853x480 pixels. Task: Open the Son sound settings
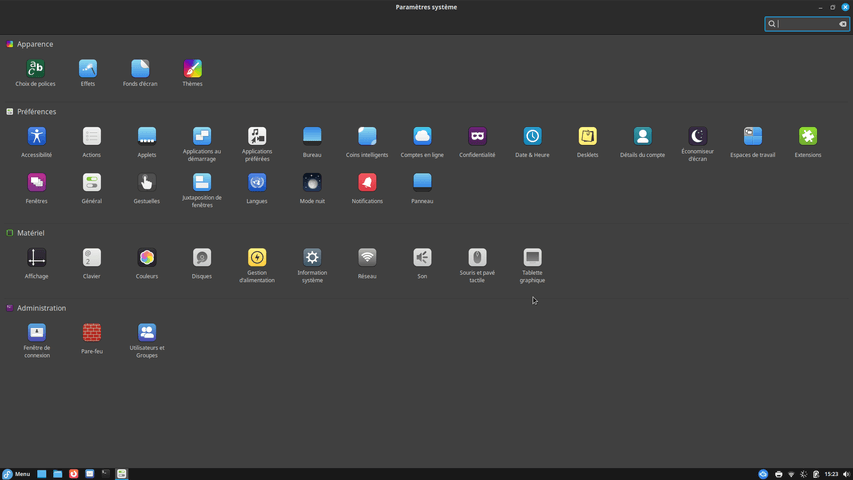pos(422,264)
